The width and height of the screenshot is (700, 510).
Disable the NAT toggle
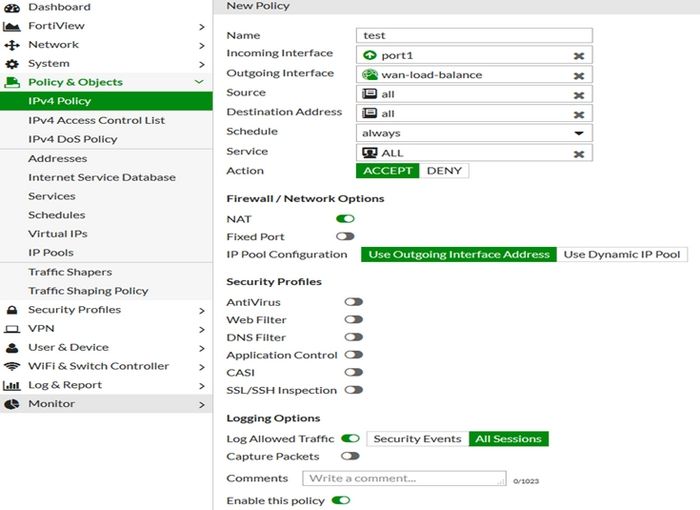[345, 218]
